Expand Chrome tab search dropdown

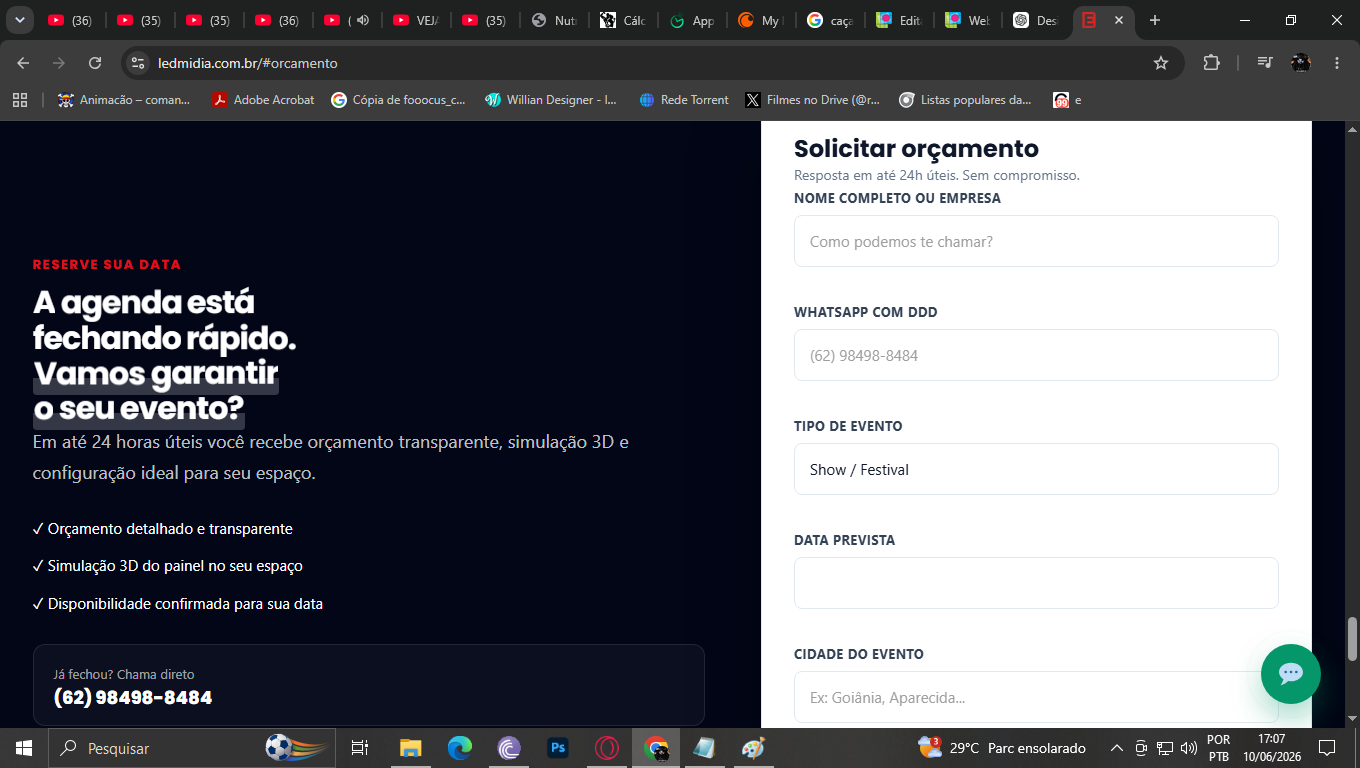click(x=19, y=20)
